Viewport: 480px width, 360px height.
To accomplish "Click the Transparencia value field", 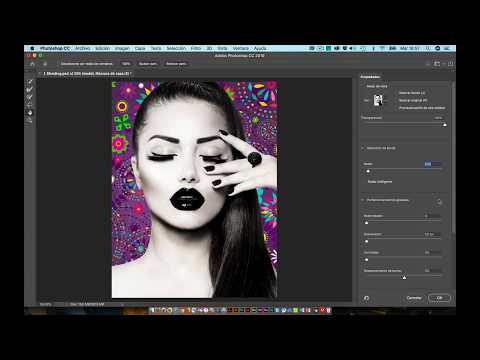I will coord(438,118).
